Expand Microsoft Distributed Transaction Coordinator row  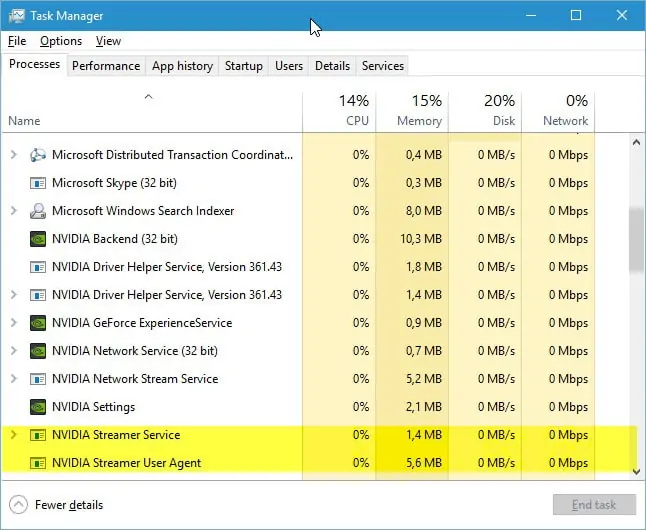(x=14, y=155)
